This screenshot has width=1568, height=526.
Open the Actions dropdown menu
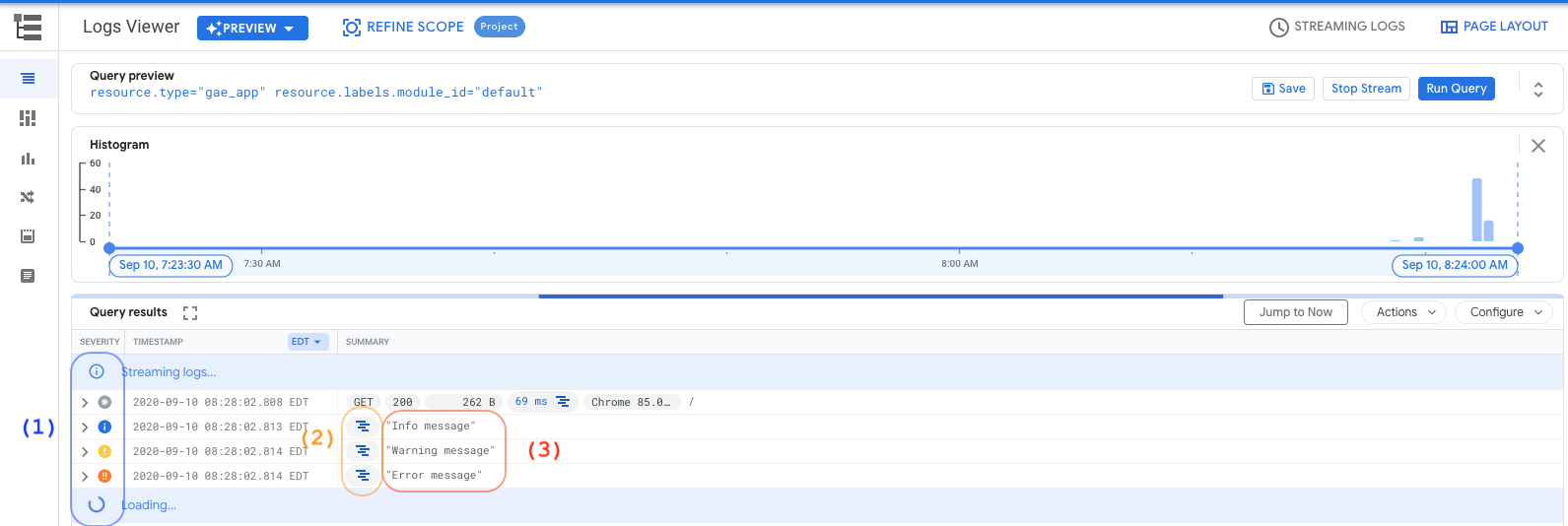(x=1405, y=312)
